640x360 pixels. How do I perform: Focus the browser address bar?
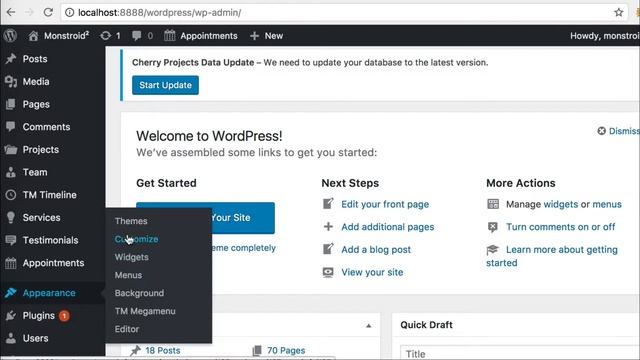343,12
